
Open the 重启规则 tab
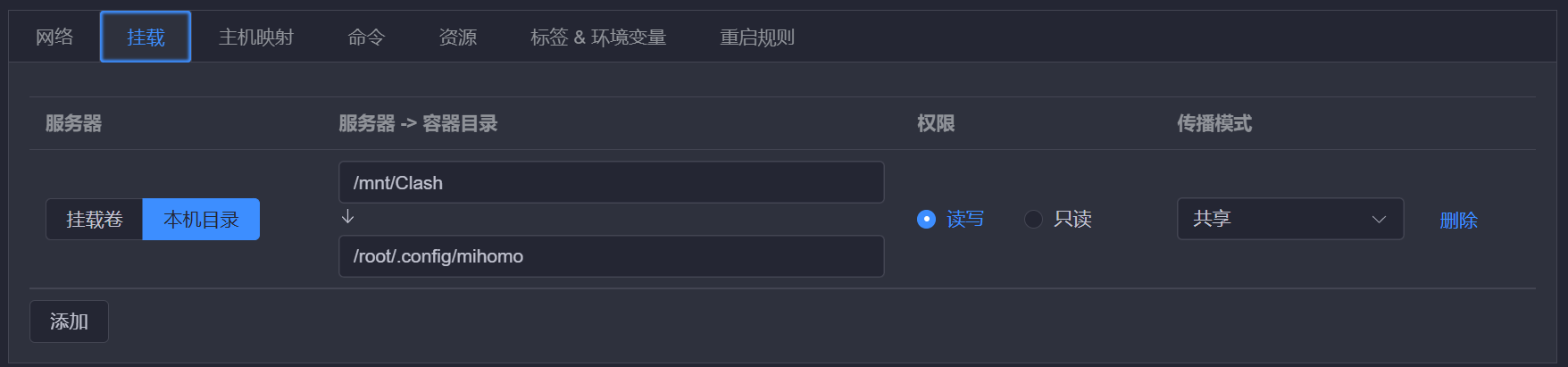click(x=756, y=37)
